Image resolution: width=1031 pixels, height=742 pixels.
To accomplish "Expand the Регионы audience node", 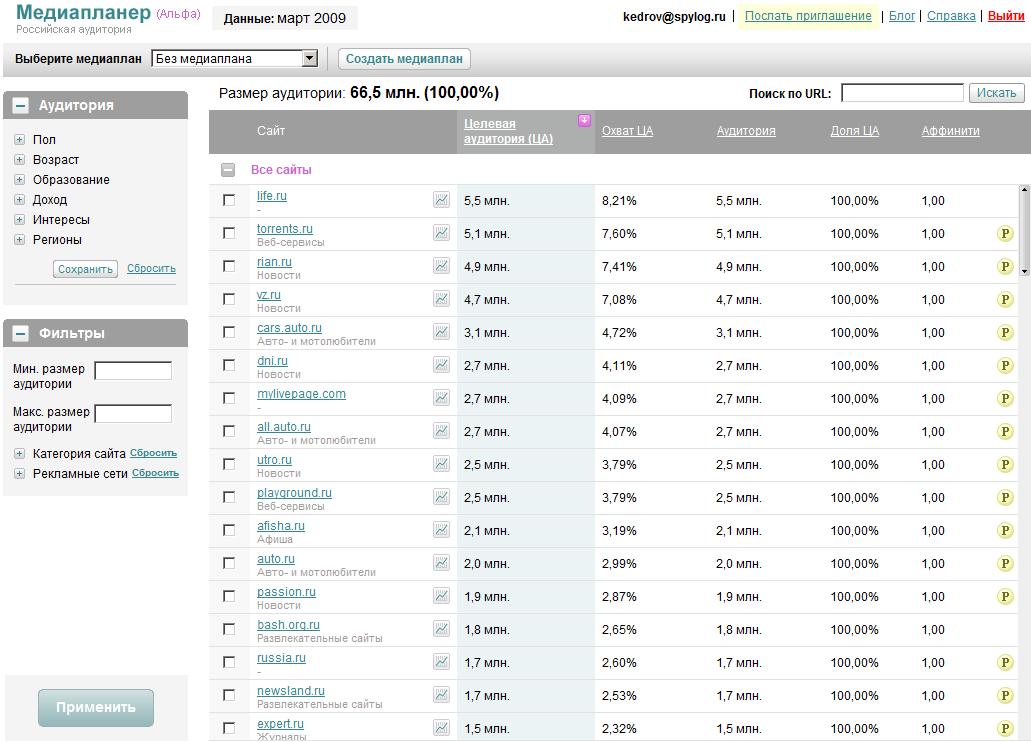I will [19, 239].
